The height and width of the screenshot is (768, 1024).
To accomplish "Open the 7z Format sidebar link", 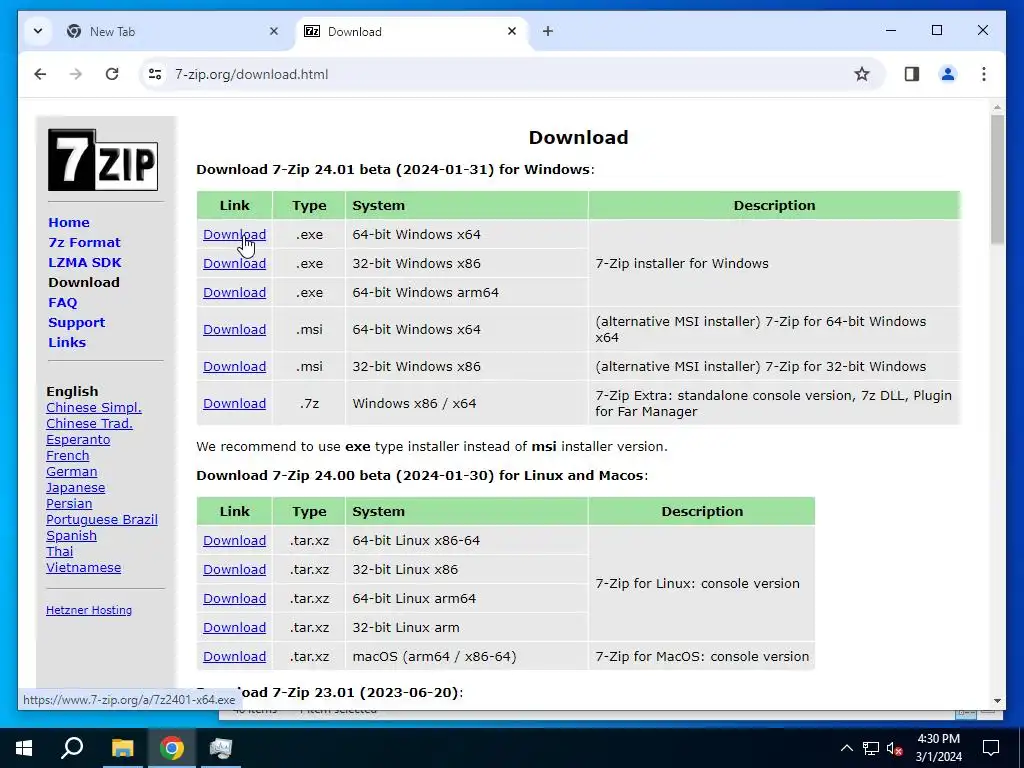I will point(84,243).
